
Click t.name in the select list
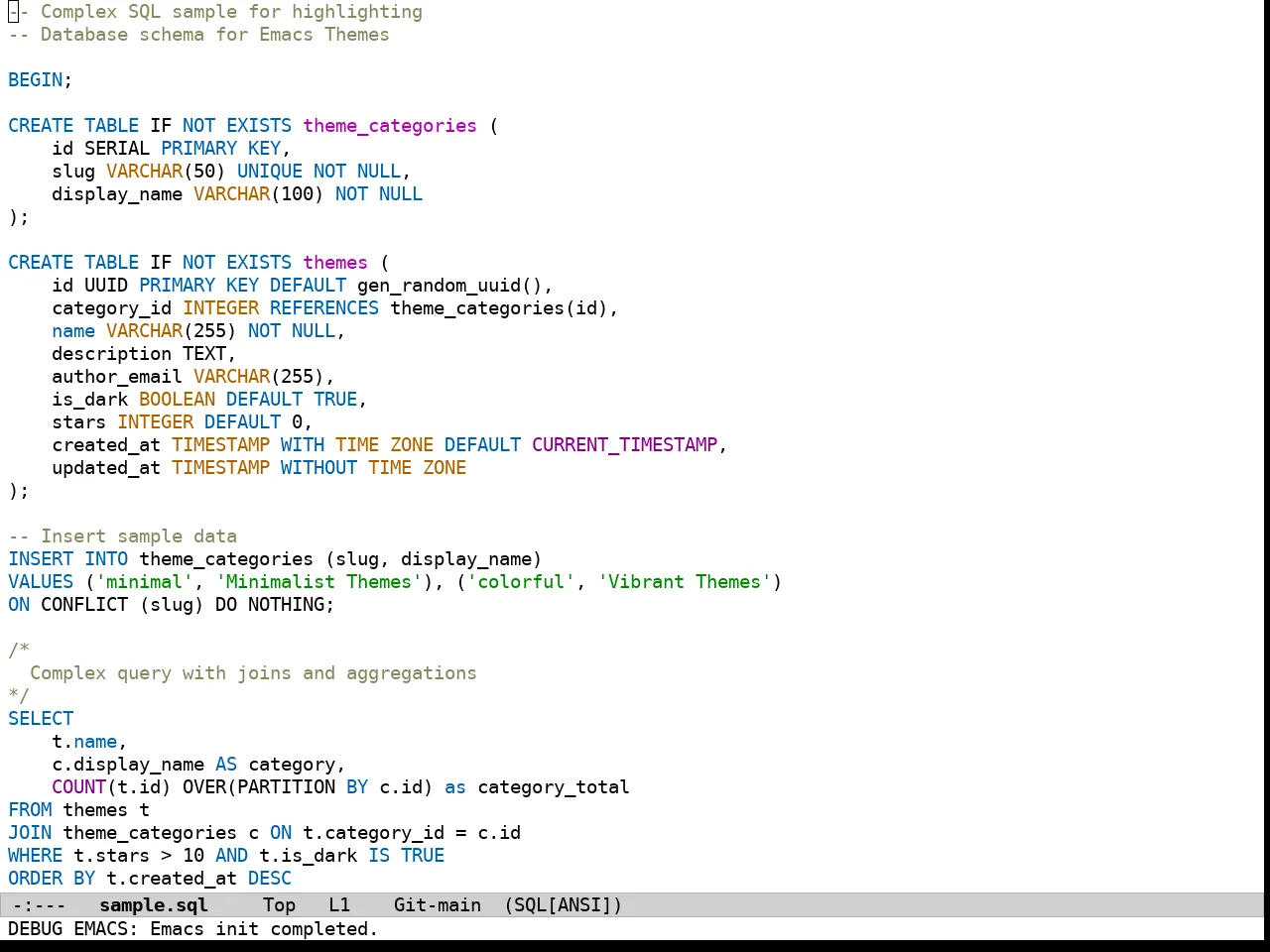(84, 741)
